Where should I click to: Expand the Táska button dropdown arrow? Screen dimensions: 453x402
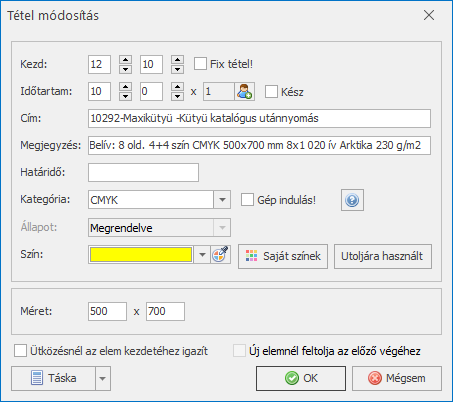click(x=103, y=379)
